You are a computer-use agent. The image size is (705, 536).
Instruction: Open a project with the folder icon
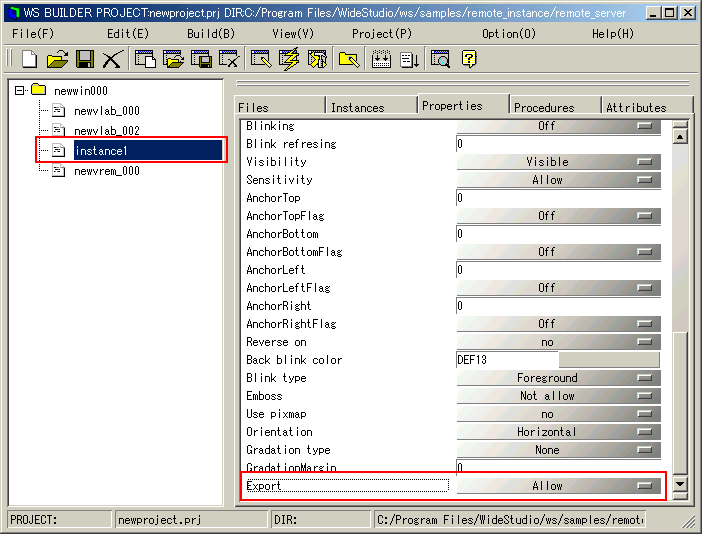pos(57,59)
